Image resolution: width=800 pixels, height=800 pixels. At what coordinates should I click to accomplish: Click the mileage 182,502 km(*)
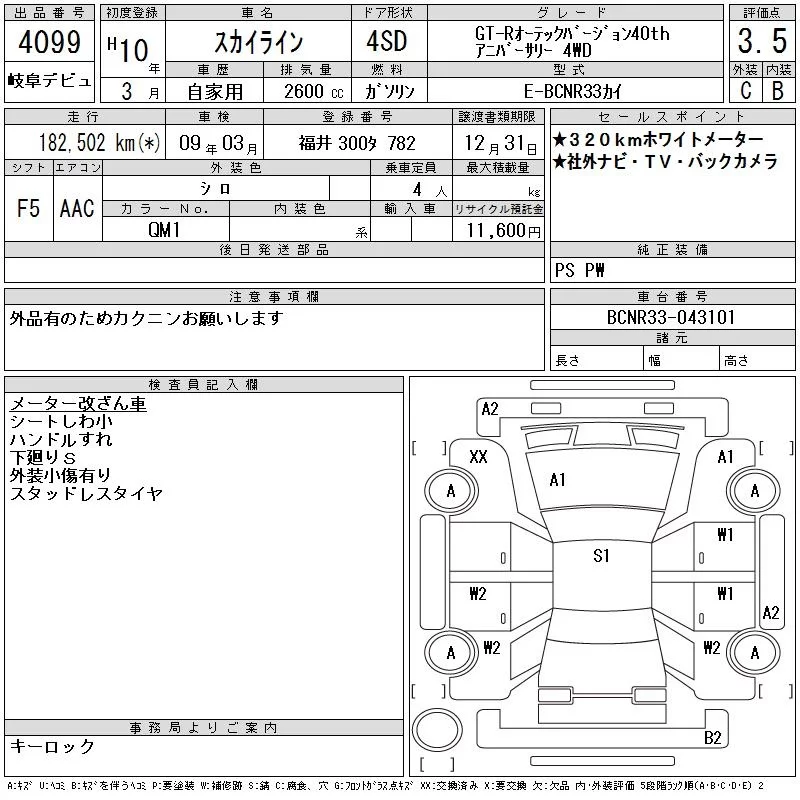coord(99,142)
